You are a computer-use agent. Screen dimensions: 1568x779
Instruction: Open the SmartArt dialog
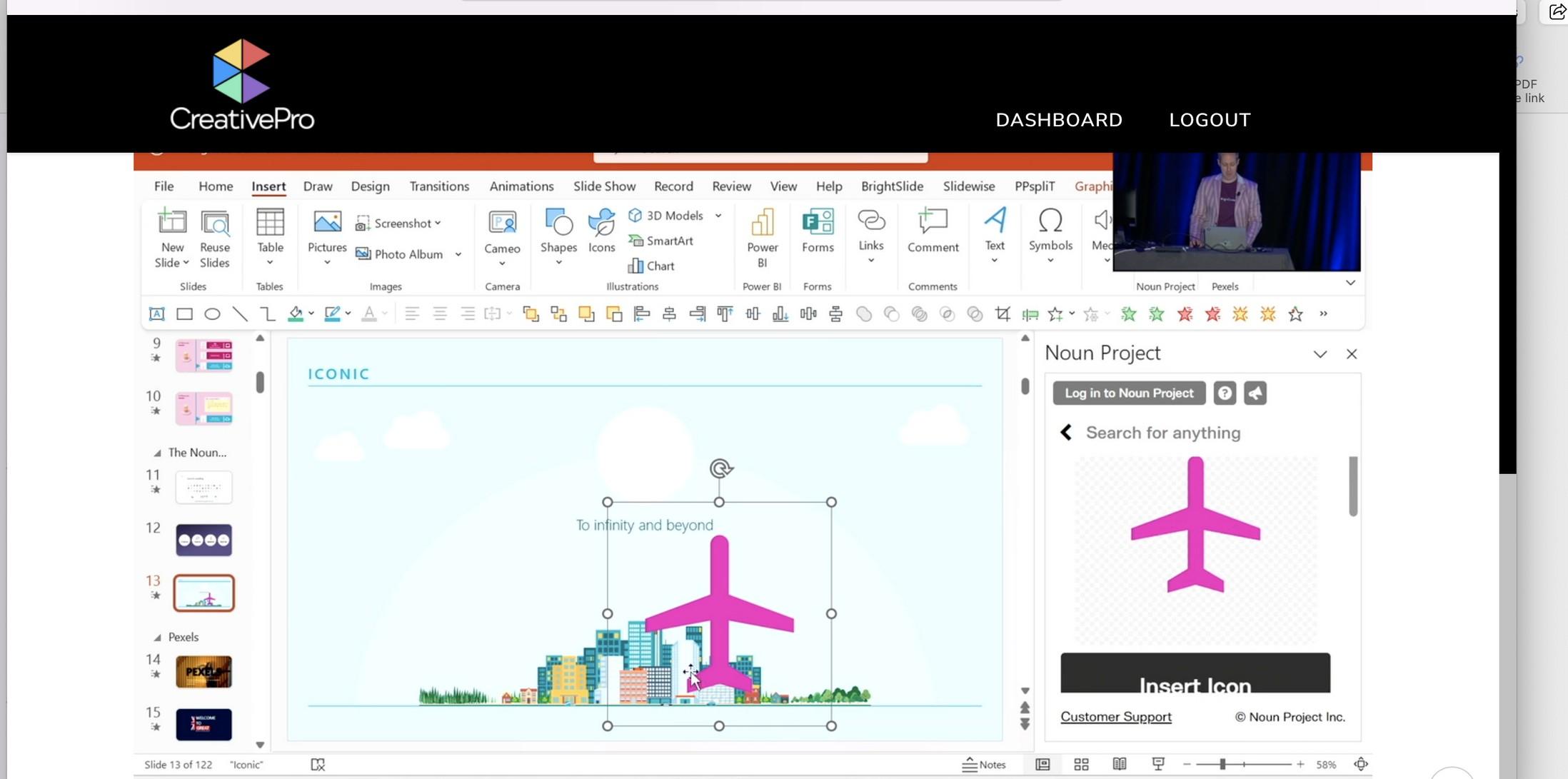pos(660,241)
